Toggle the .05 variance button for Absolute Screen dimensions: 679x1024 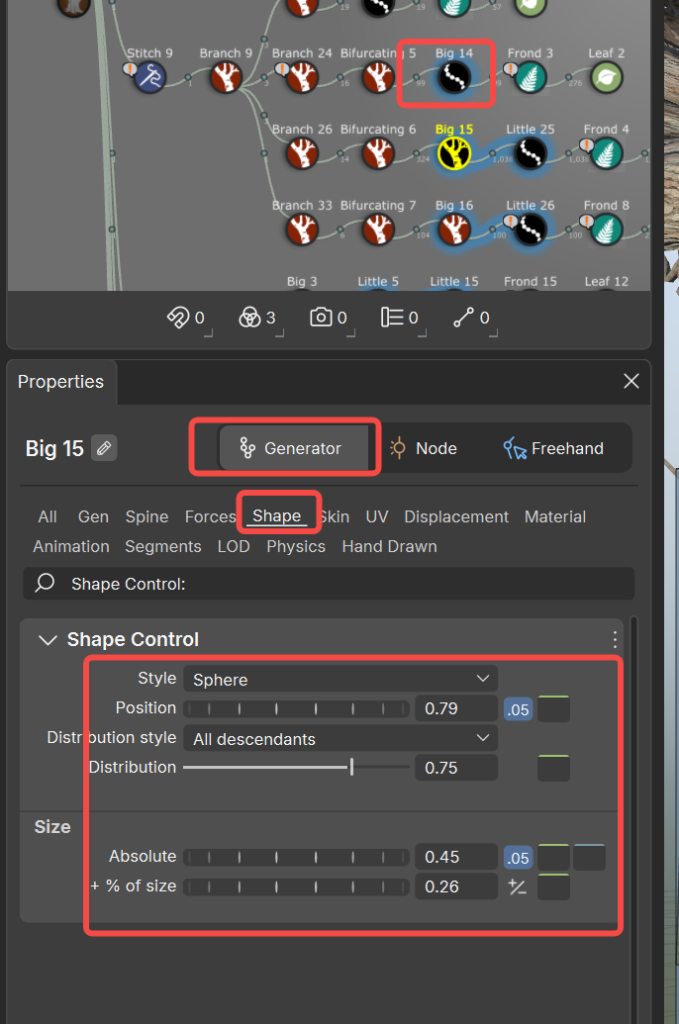tap(518, 857)
